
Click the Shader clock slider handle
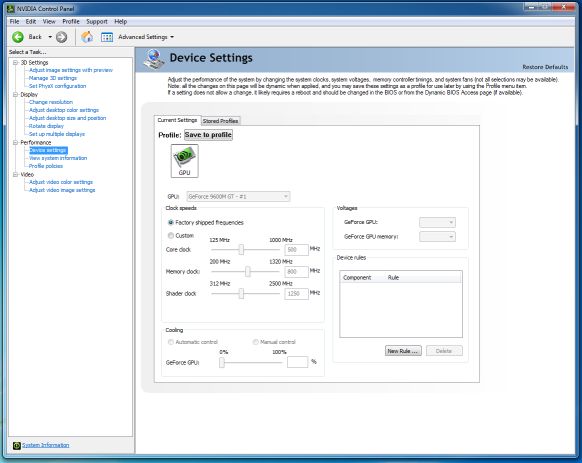(x=241, y=293)
